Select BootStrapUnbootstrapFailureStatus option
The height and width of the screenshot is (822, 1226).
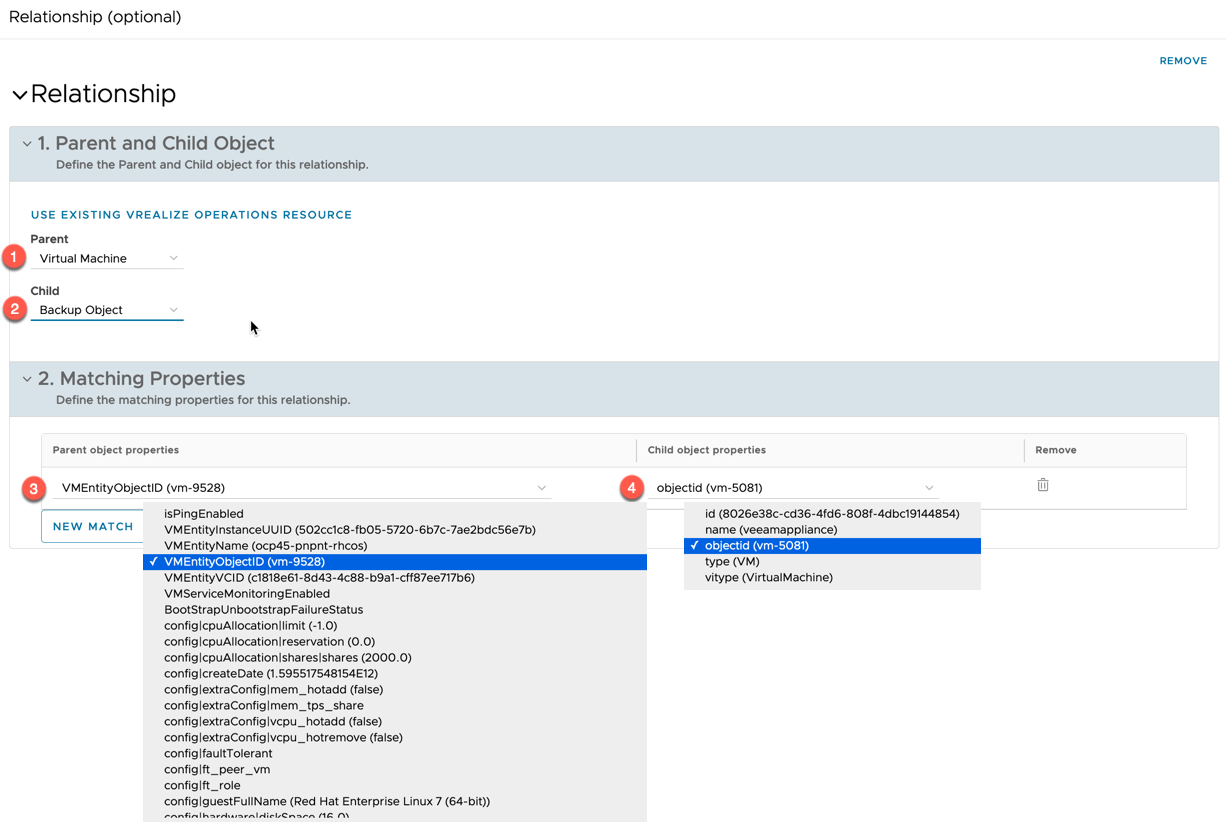395,610
